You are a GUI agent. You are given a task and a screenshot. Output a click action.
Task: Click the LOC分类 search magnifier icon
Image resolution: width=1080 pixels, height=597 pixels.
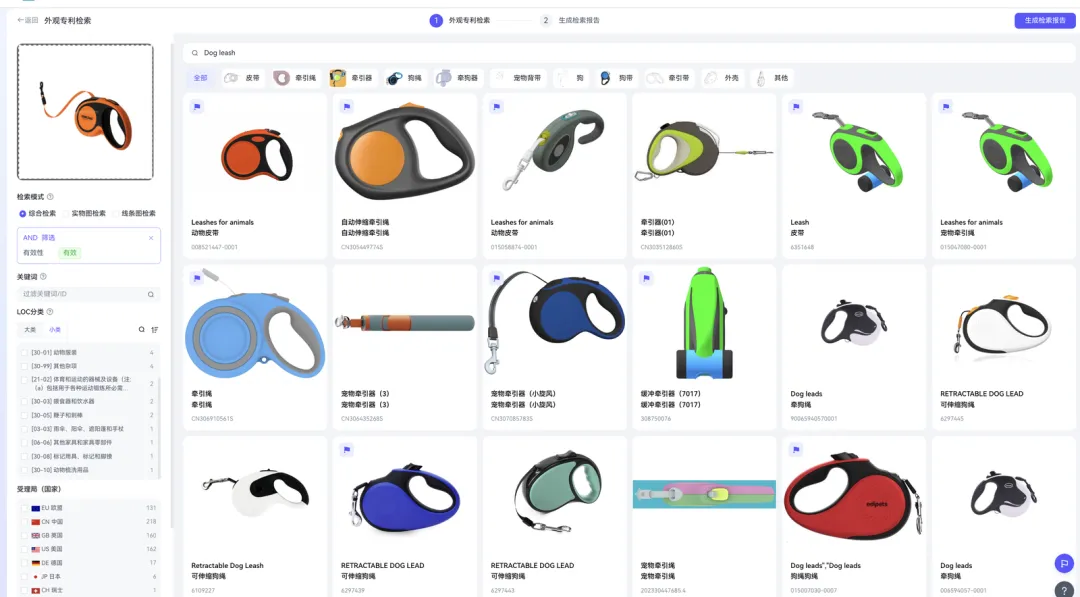click(142, 330)
